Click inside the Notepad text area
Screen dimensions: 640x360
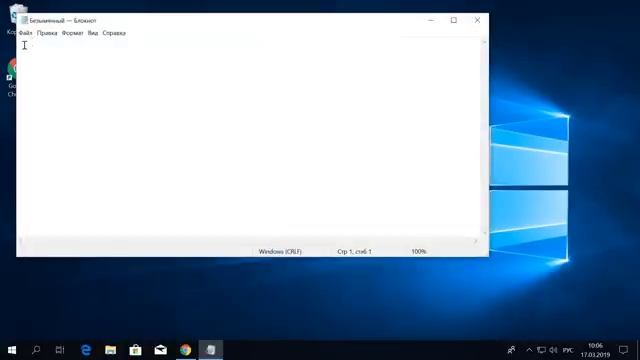(249, 137)
